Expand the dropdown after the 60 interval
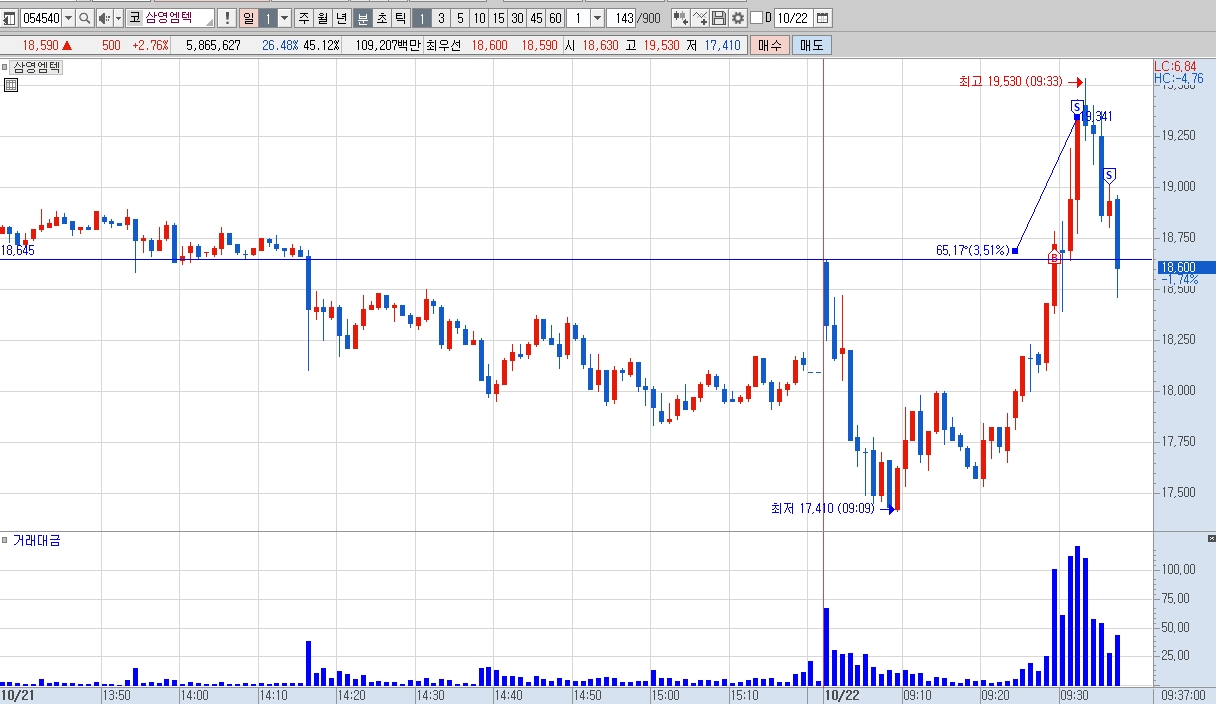Viewport: 1216px width, 704px height. pyautogui.click(x=597, y=18)
